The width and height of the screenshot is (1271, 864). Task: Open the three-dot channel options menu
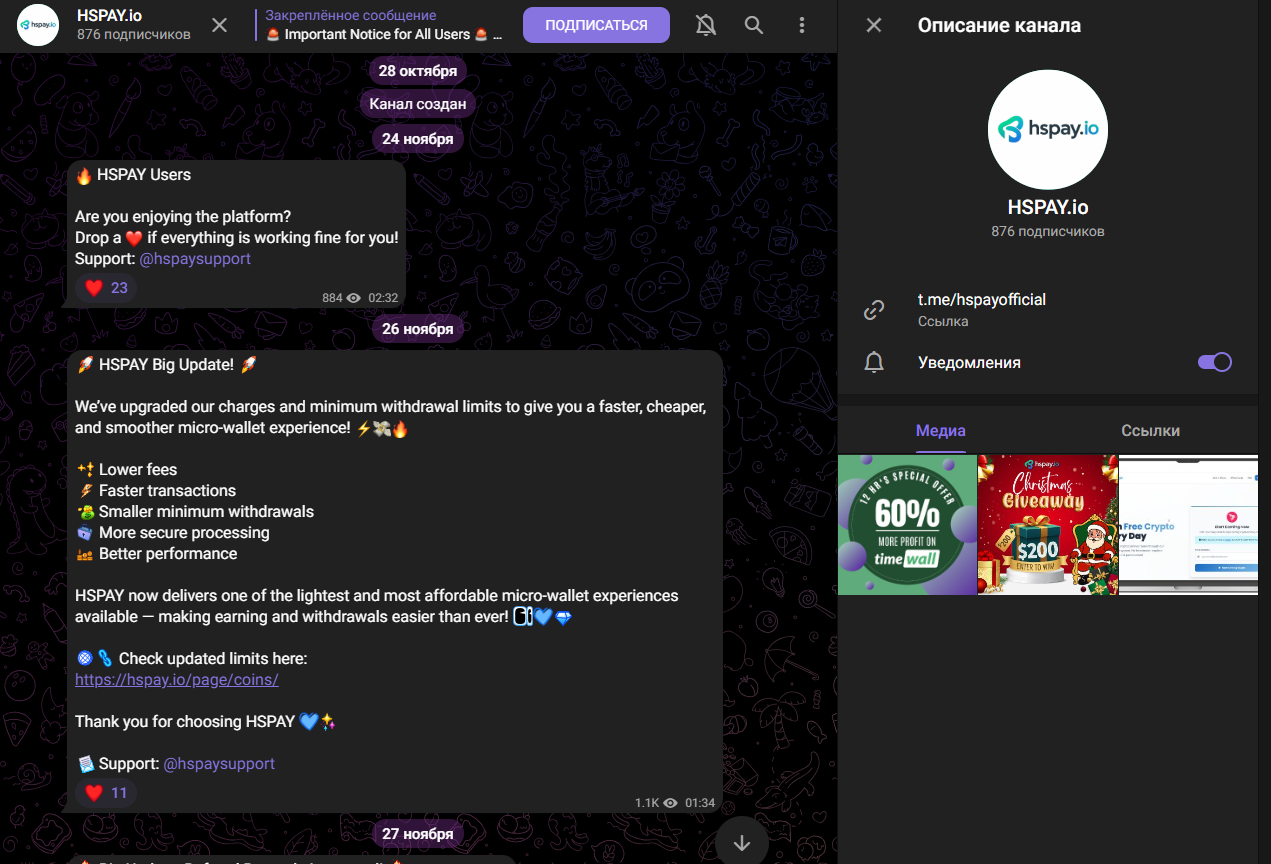tap(802, 25)
